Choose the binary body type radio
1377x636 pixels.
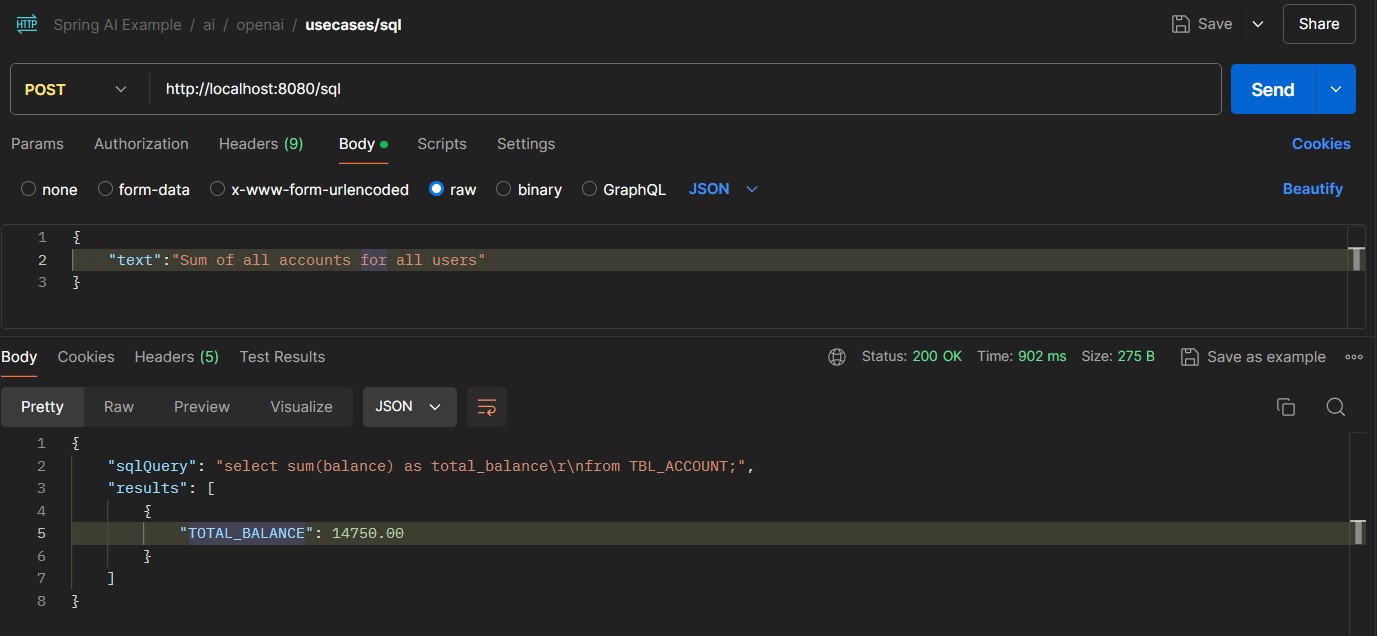(x=504, y=189)
